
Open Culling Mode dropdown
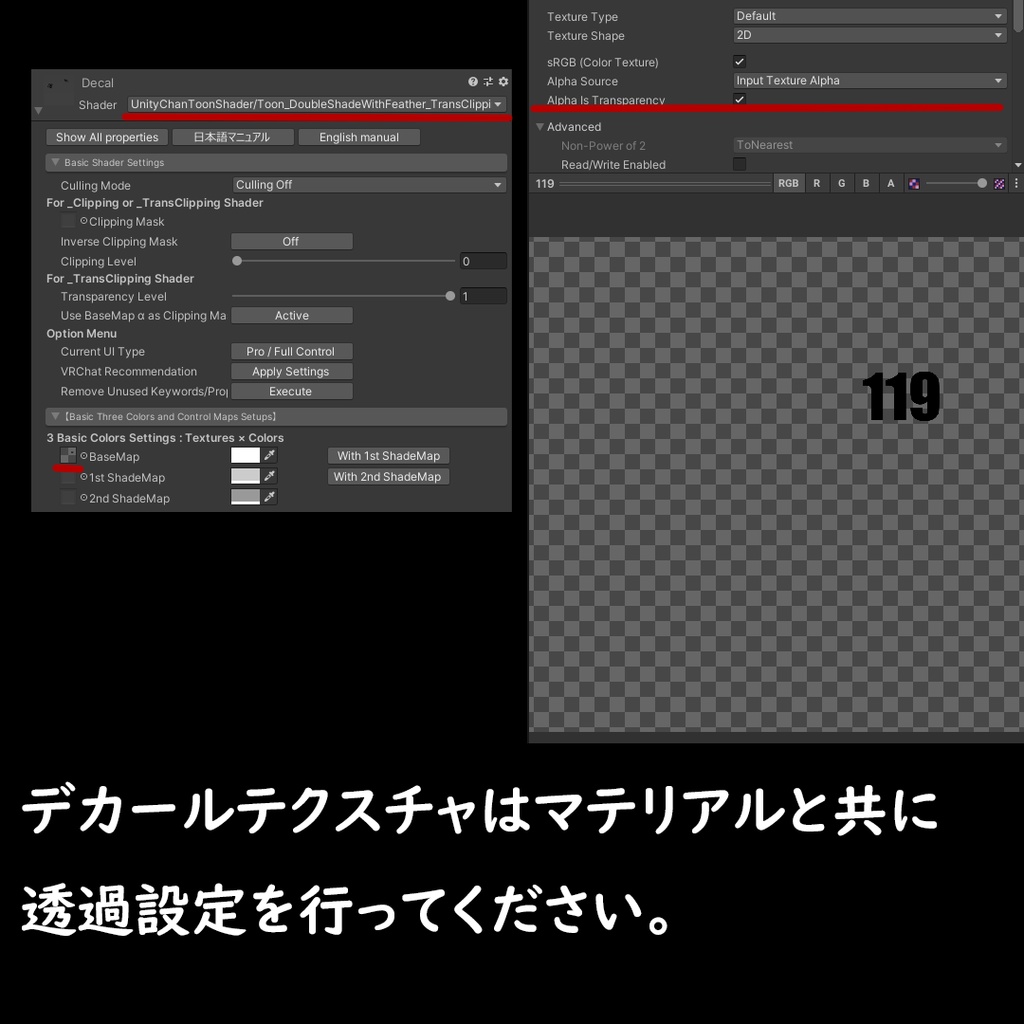(369, 185)
